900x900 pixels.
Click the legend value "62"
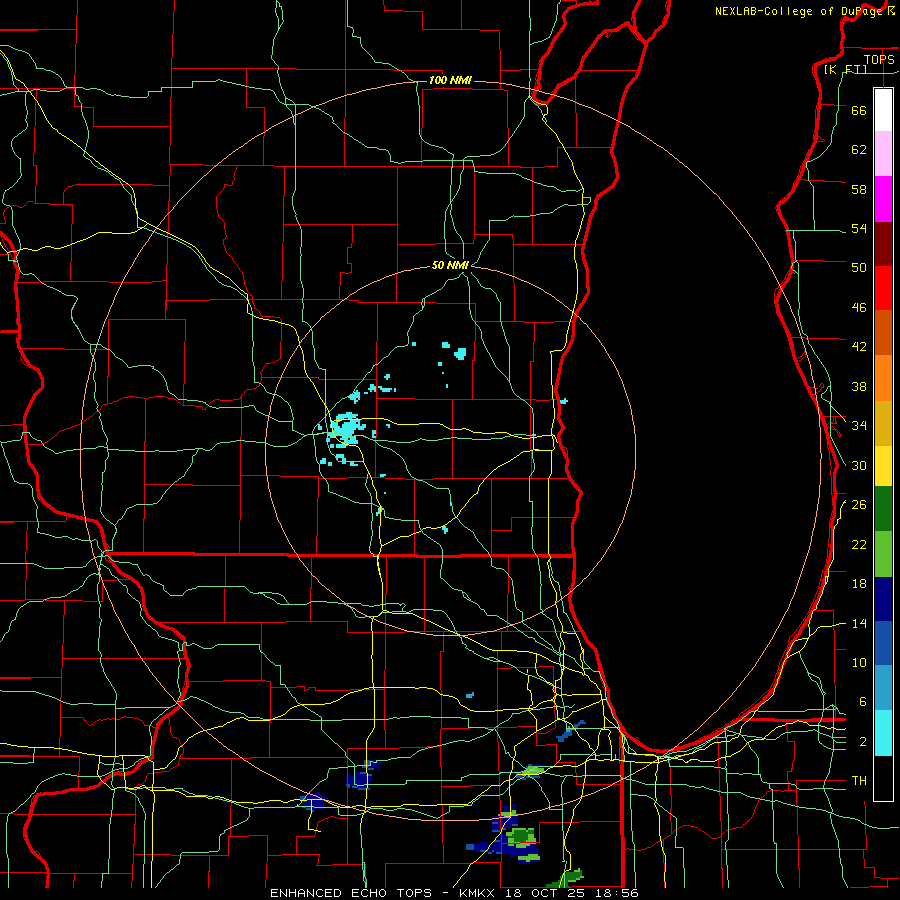[859, 150]
